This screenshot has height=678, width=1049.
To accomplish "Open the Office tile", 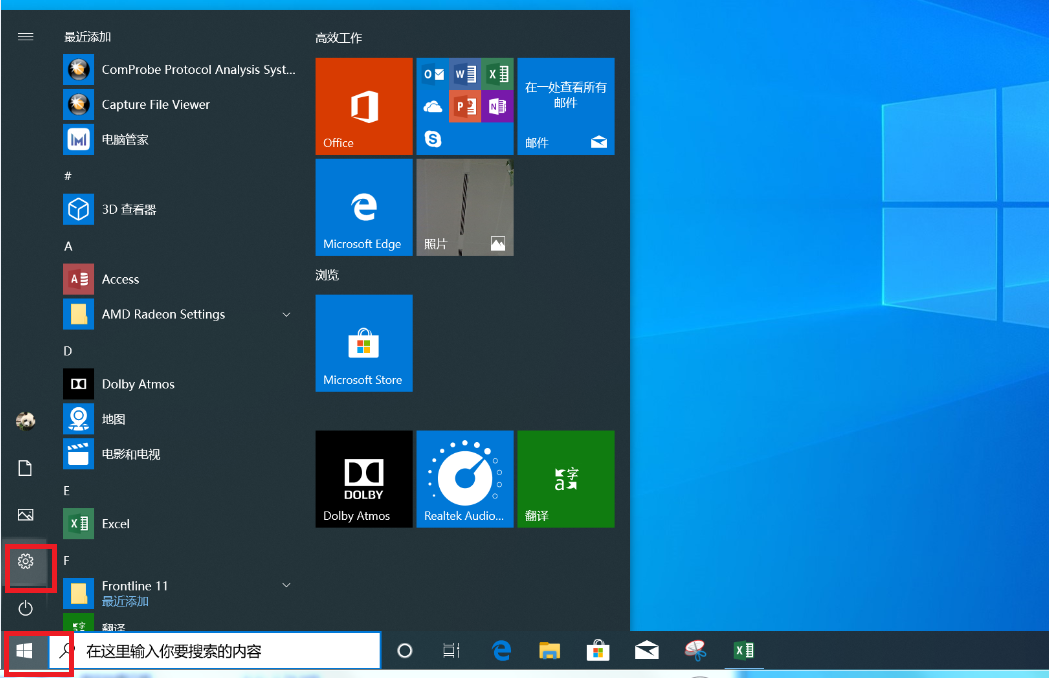I will [364, 106].
